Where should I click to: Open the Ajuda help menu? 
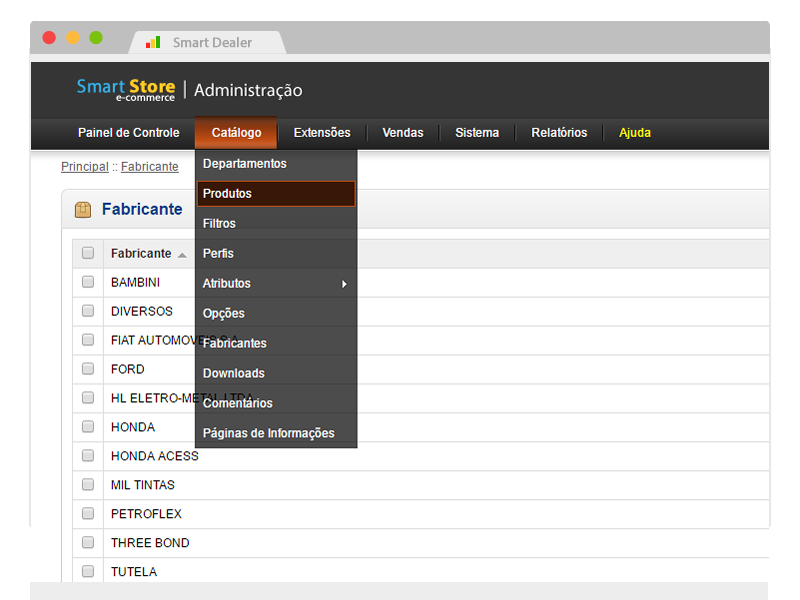point(635,133)
